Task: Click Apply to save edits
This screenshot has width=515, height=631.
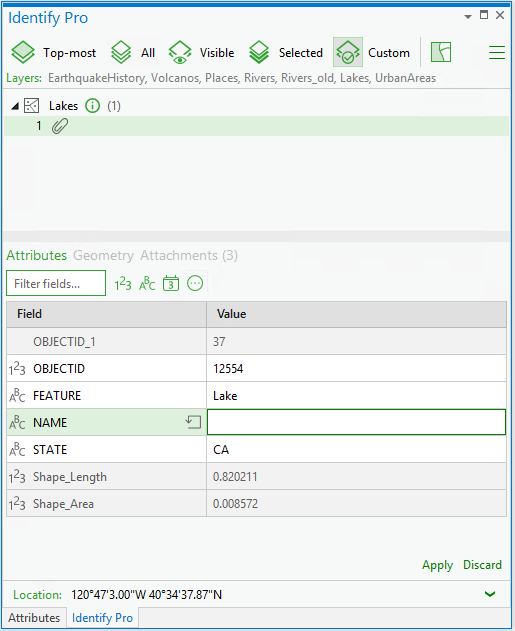Action: (437, 565)
